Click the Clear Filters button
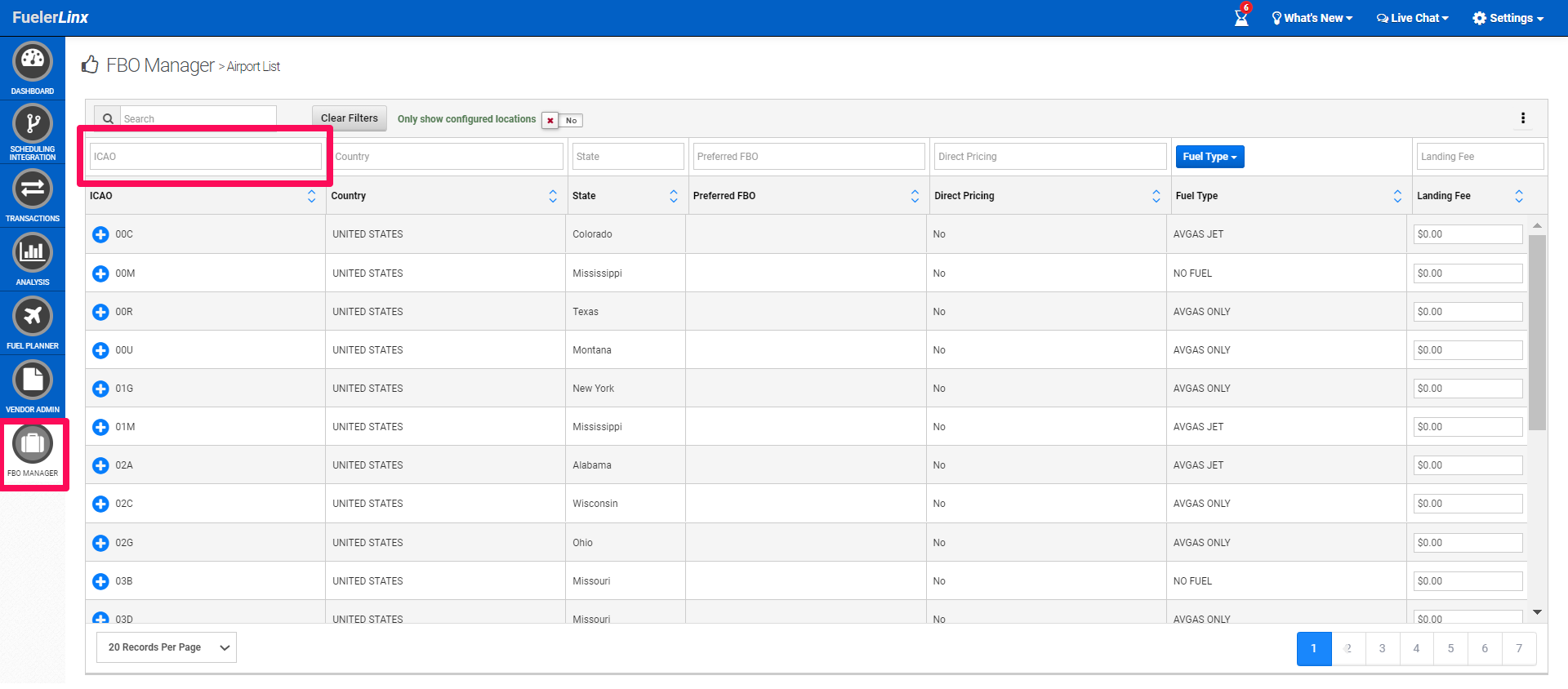This screenshot has width=1568, height=689. 350,118
